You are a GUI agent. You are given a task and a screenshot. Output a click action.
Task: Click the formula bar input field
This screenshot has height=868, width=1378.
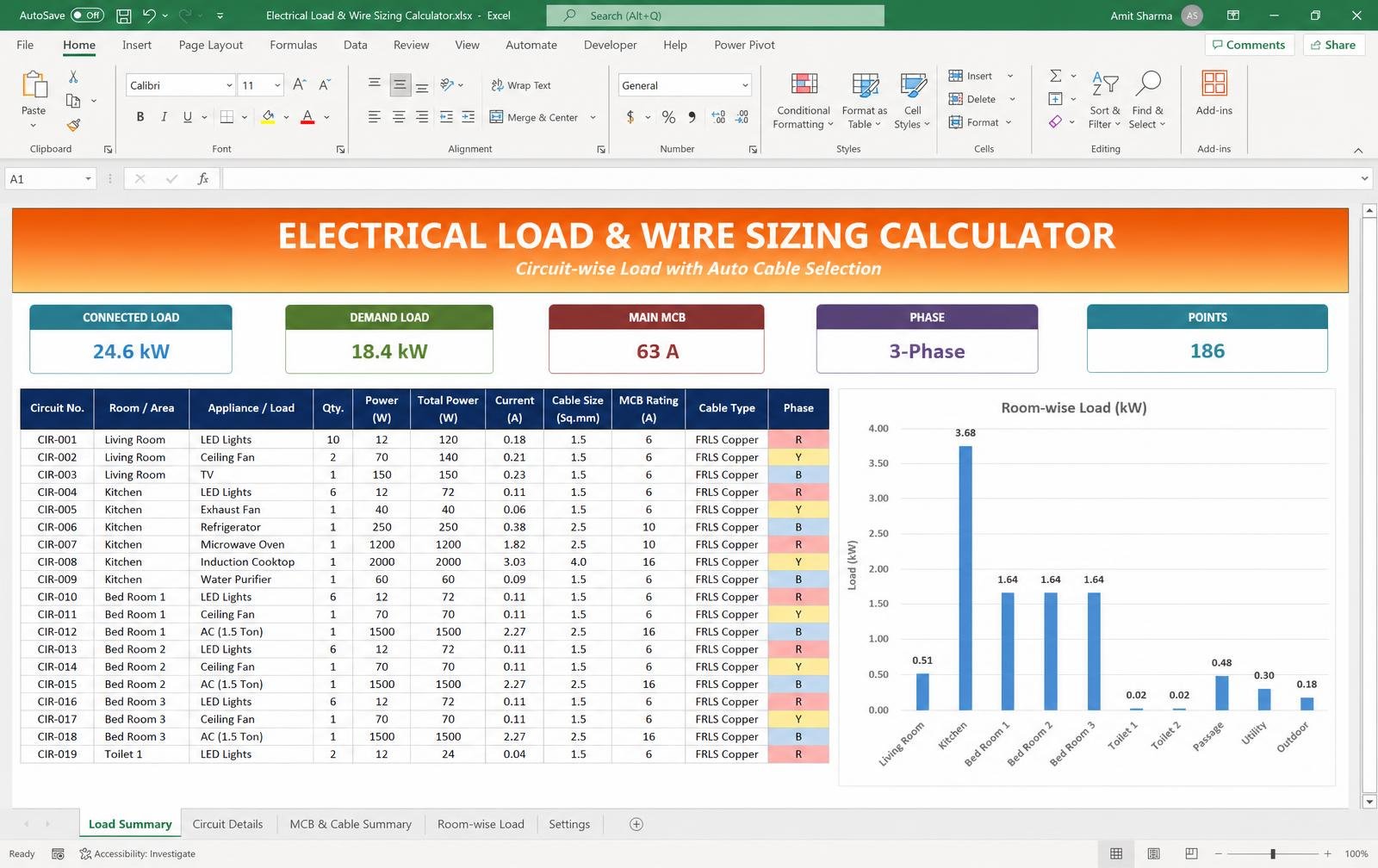point(788,179)
